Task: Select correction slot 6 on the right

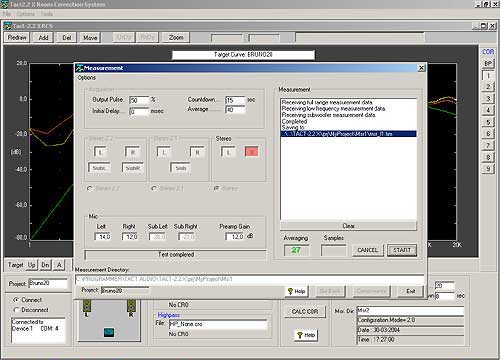Action: pos(488,133)
